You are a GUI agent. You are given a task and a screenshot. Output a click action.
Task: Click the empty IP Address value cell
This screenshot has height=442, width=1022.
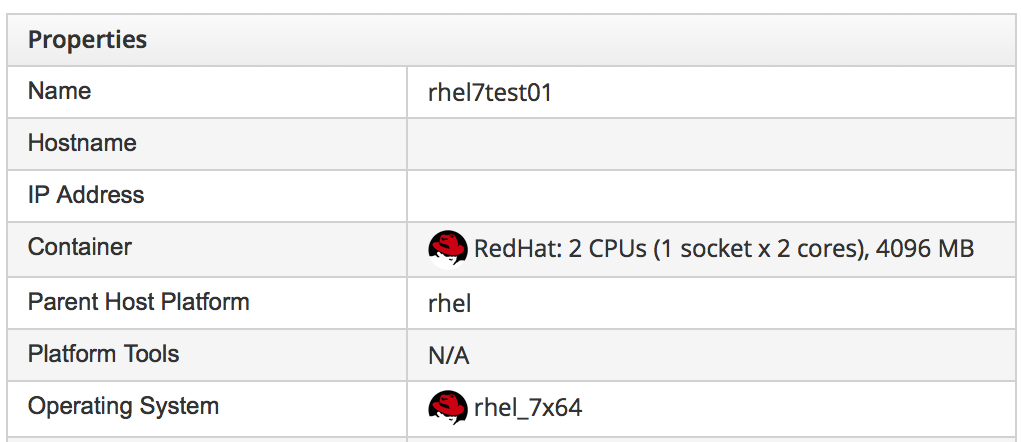click(x=710, y=196)
